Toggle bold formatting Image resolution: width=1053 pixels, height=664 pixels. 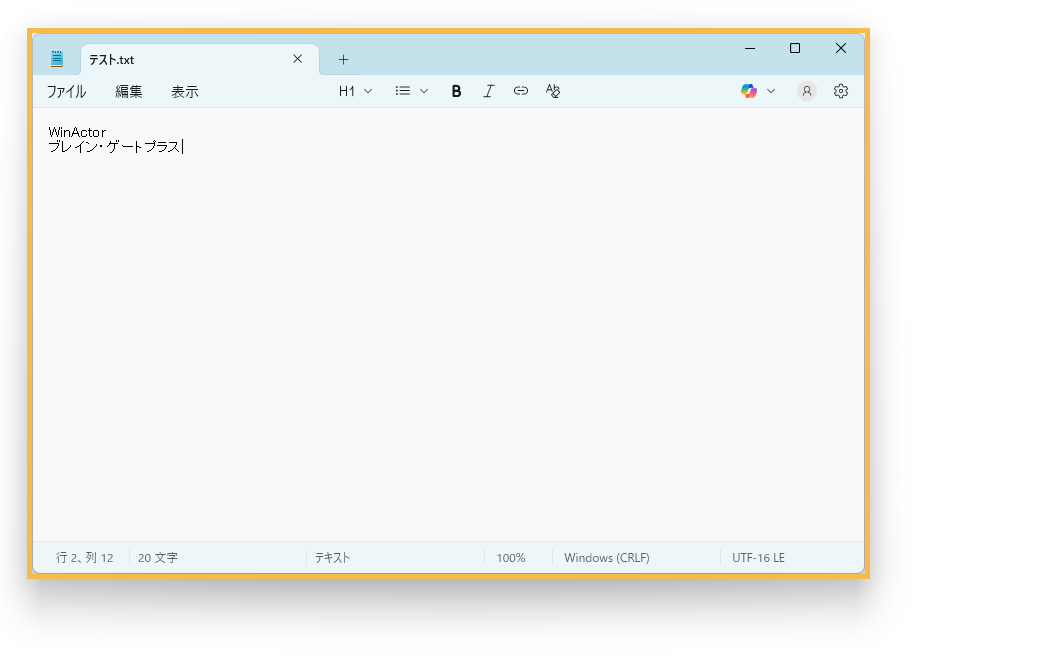click(456, 91)
